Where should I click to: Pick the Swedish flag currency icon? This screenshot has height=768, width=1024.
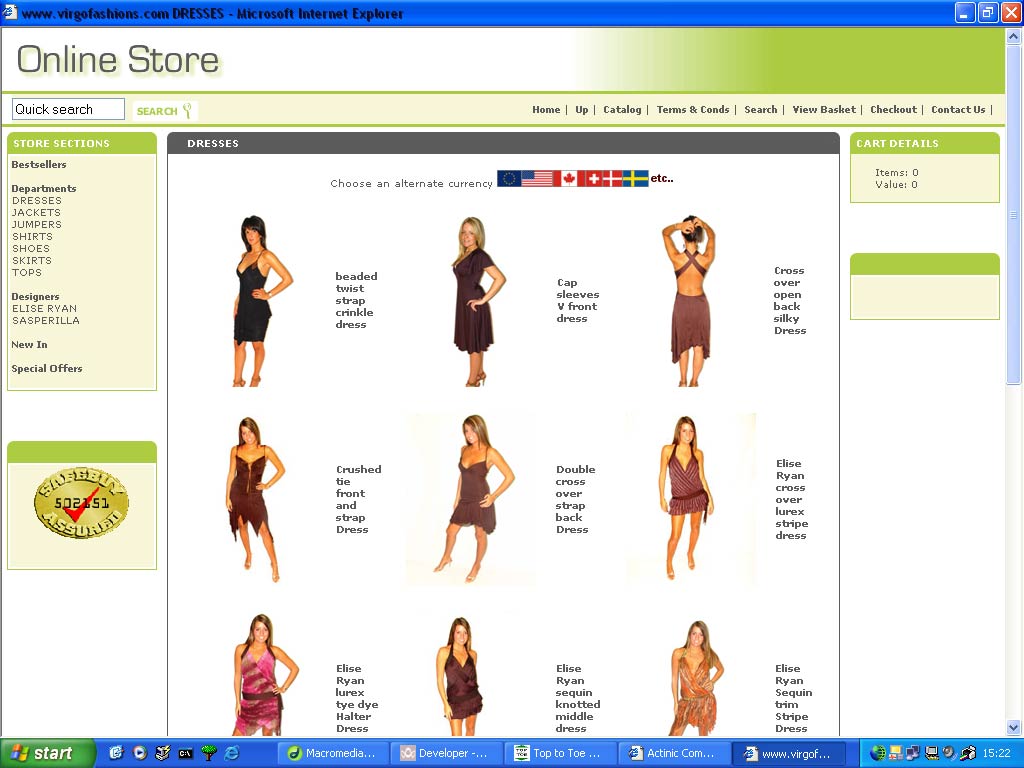(x=636, y=179)
